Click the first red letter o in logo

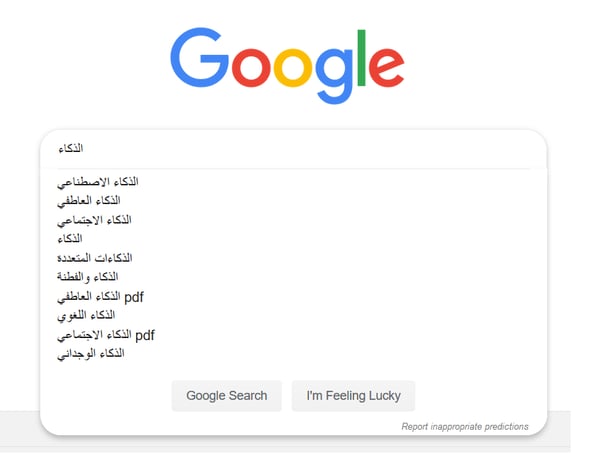pos(251,68)
